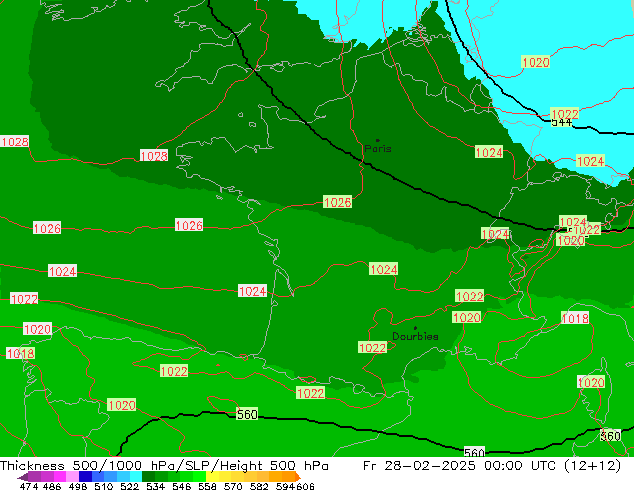Click the 1020 isobar label over cyan area
The height and width of the screenshot is (490, 634).
point(536,62)
